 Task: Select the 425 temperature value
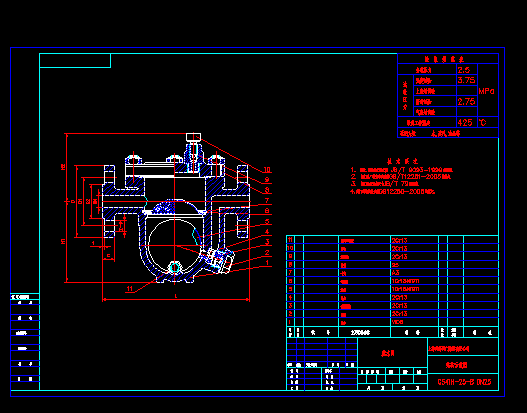tap(465, 122)
